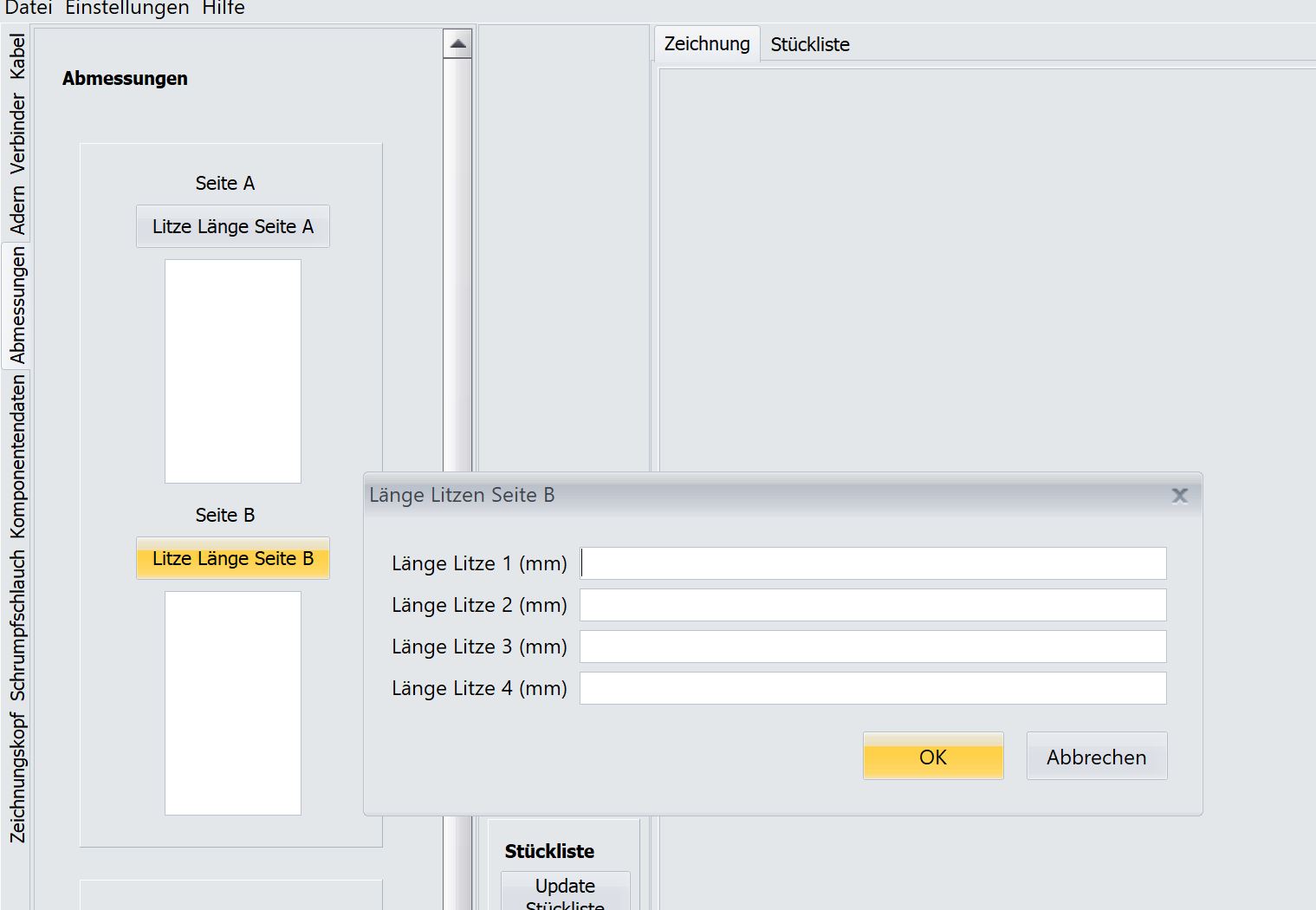Click the Update Stückliste button
Image resolution: width=1316 pixels, height=910 pixels.
pyautogui.click(x=565, y=891)
